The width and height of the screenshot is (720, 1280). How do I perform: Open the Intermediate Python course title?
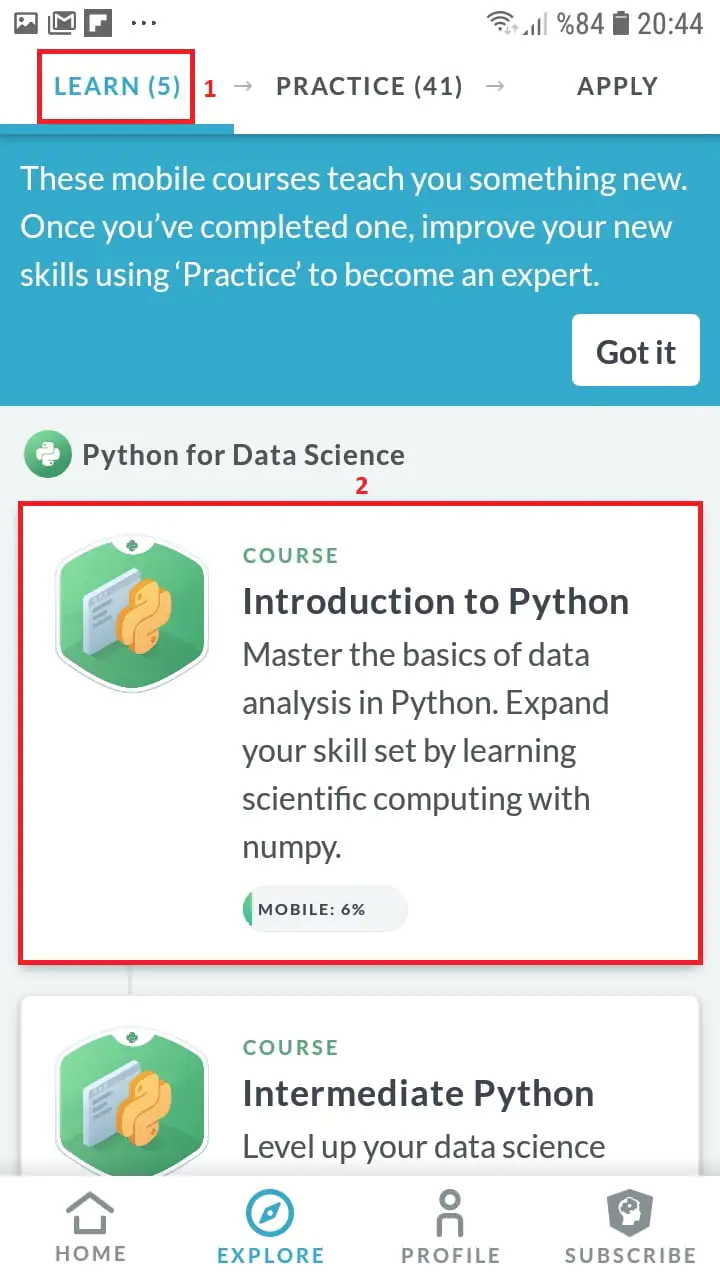click(x=418, y=1094)
